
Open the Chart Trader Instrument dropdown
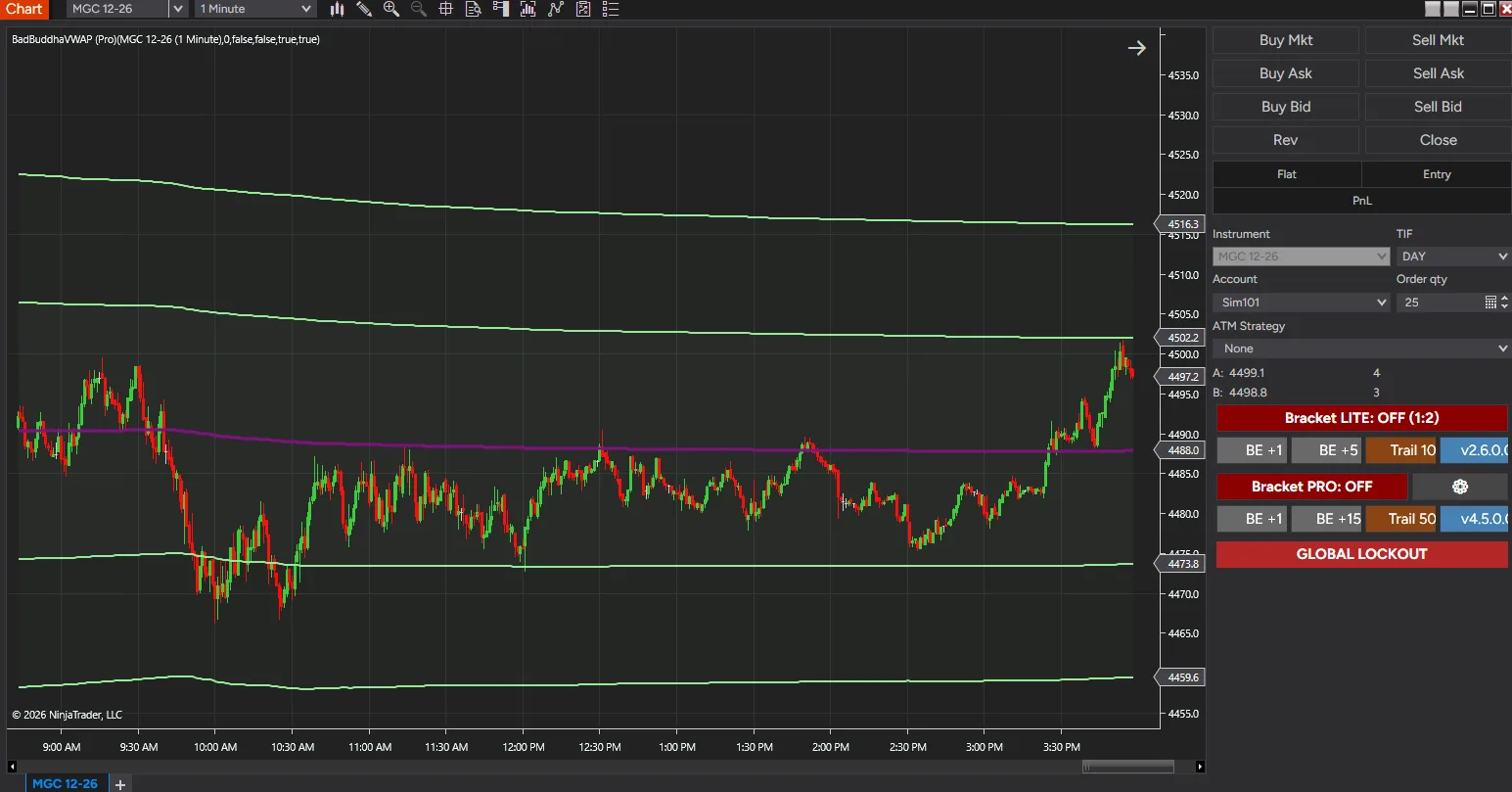tap(1301, 256)
